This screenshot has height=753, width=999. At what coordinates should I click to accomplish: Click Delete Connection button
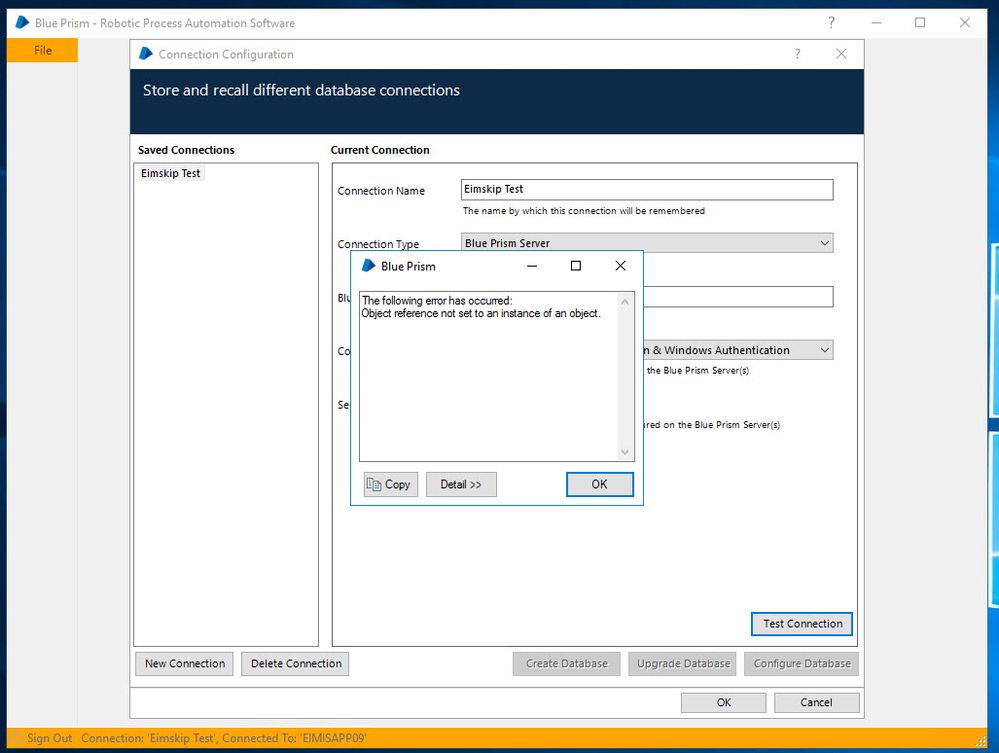(296, 663)
